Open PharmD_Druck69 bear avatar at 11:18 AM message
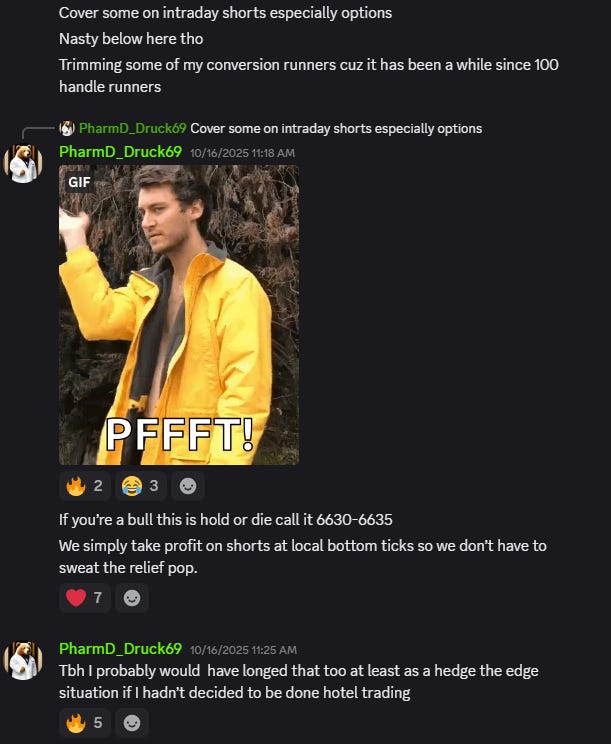This screenshot has height=744, width=611. click(x=23, y=164)
